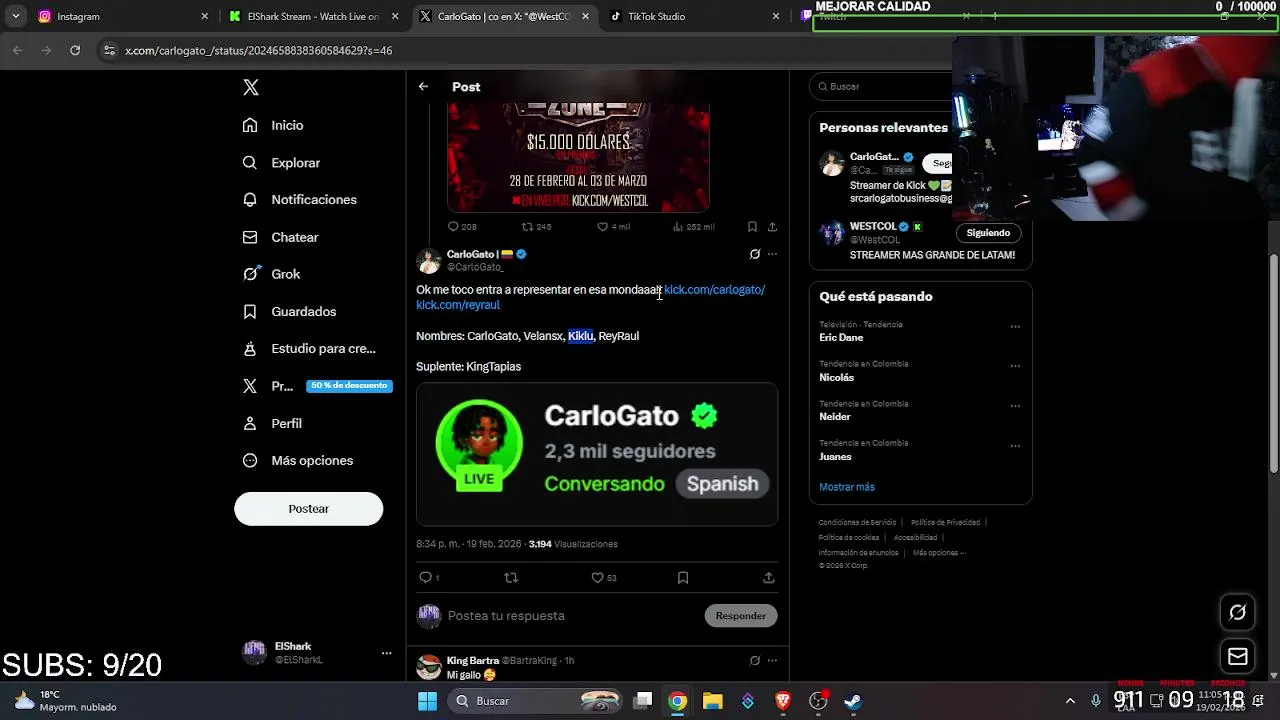
Task: Open kick.com/reyraul link
Action: [458, 305]
